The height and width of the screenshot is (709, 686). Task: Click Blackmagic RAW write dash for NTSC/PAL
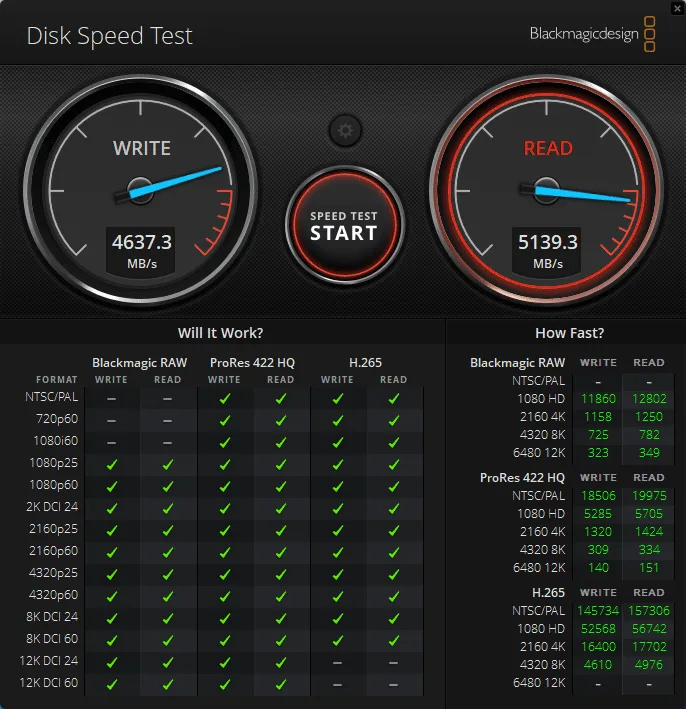[111, 399]
